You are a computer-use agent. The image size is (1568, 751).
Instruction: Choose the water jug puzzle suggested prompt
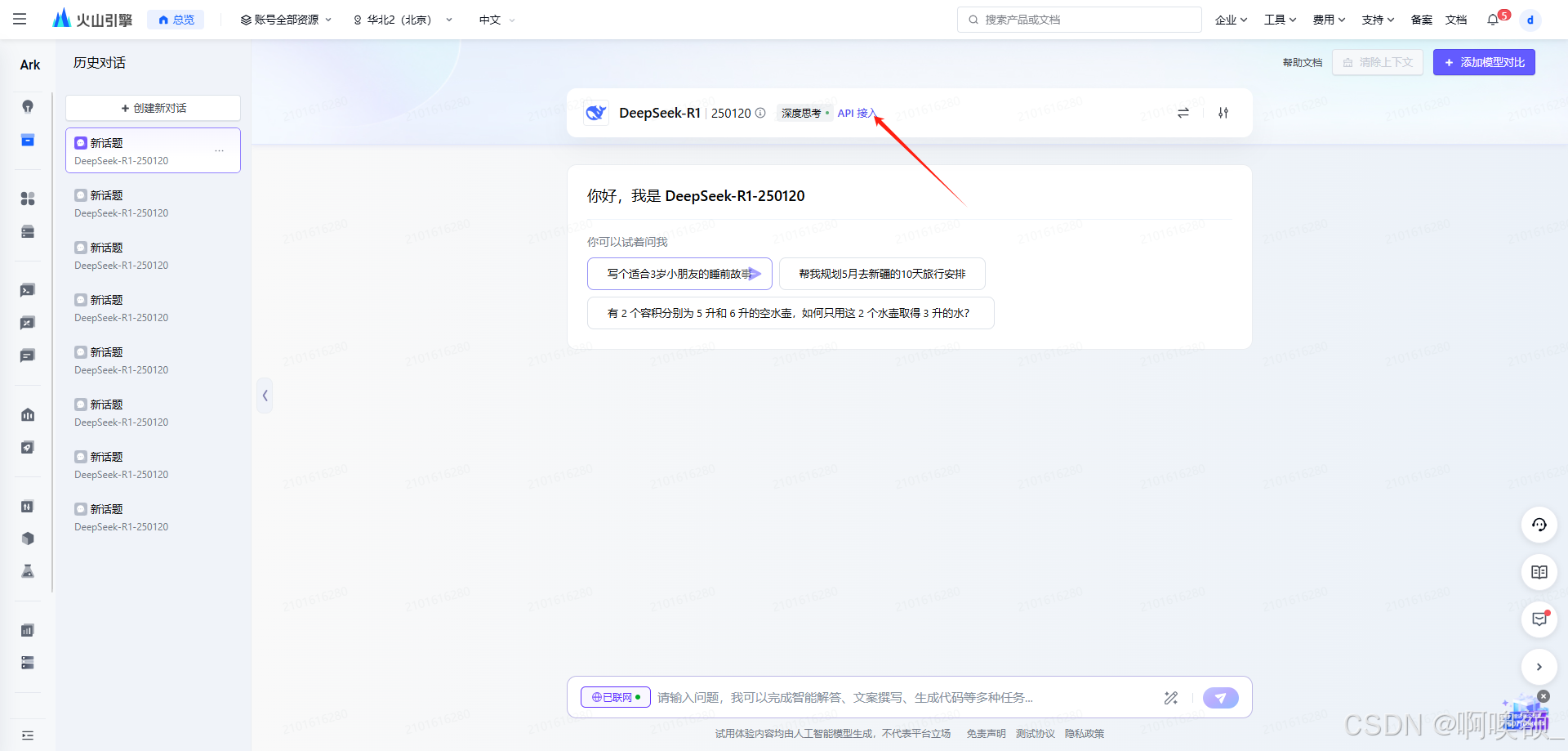(x=791, y=313)
